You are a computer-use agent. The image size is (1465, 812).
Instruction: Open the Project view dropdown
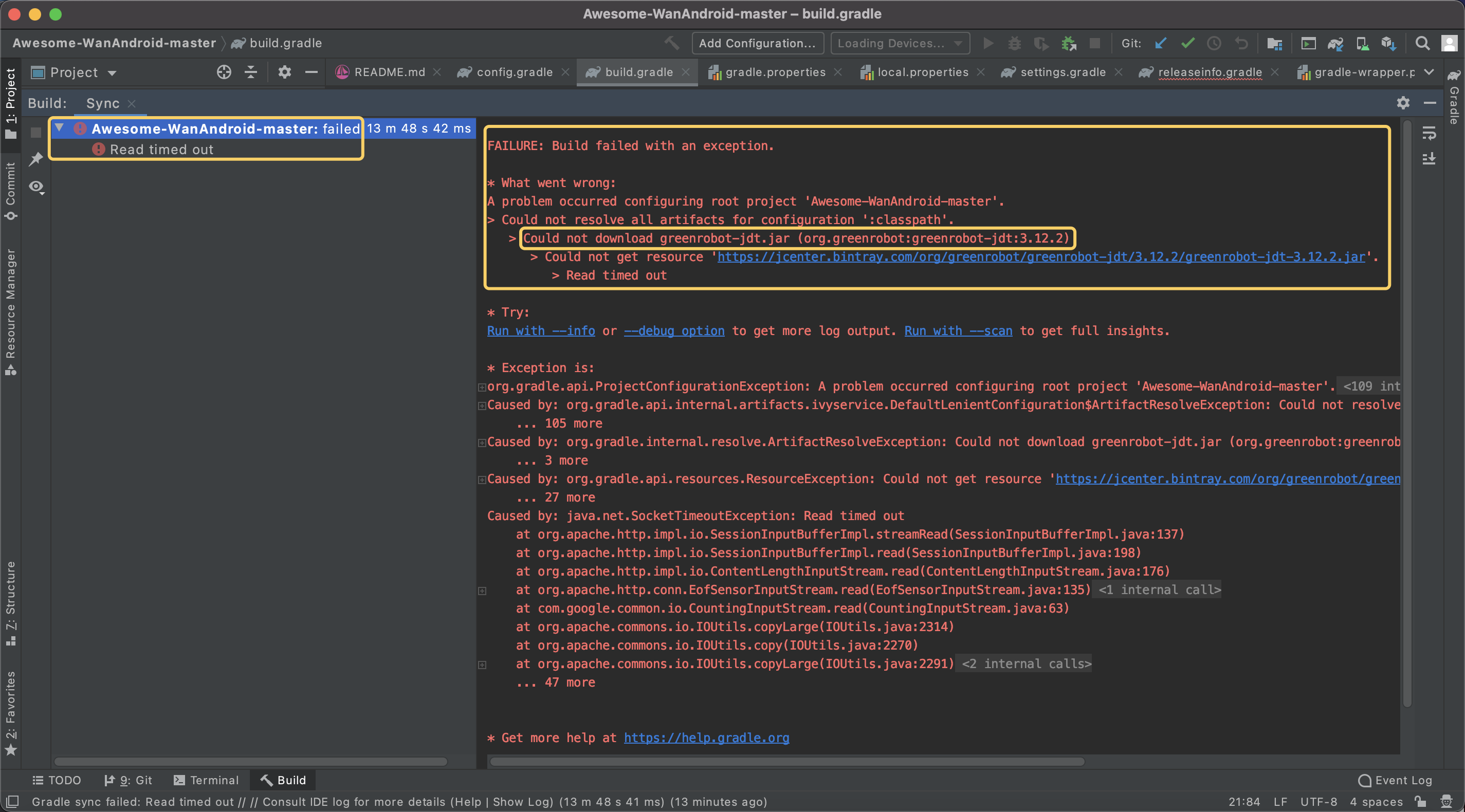[74, 72]
